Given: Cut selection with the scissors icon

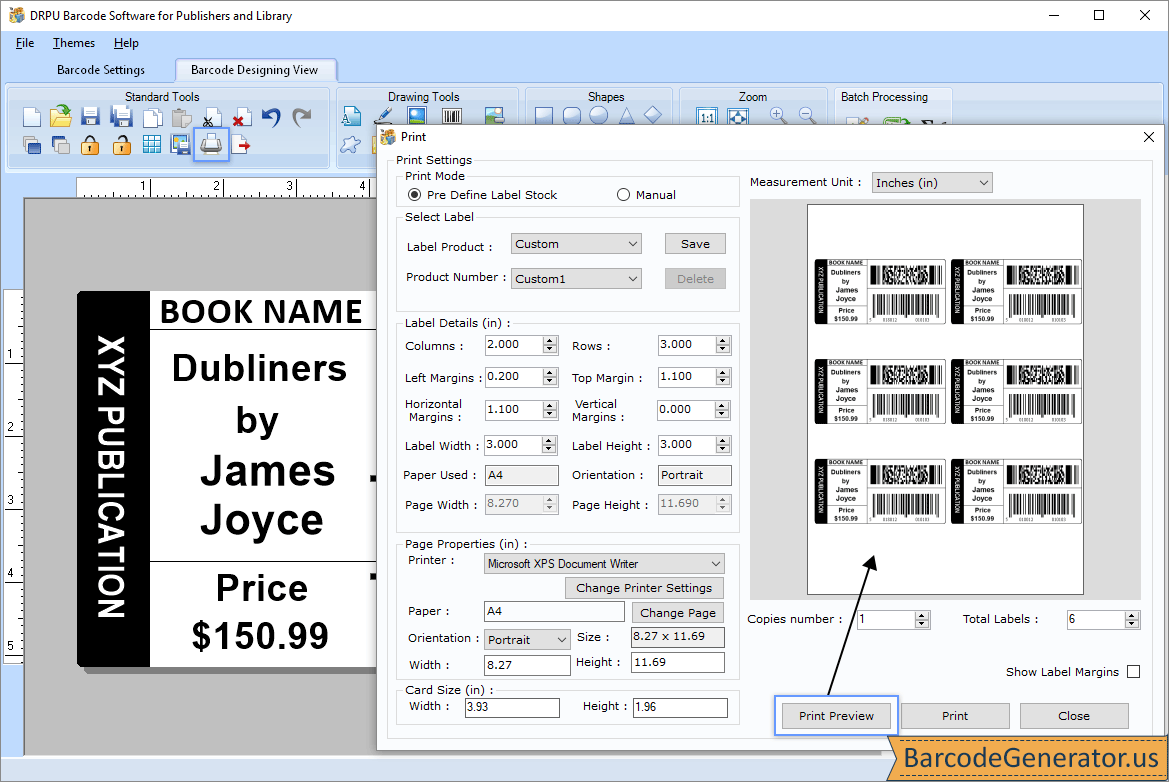Looking at the screenshot, I should tap(211, 118).
